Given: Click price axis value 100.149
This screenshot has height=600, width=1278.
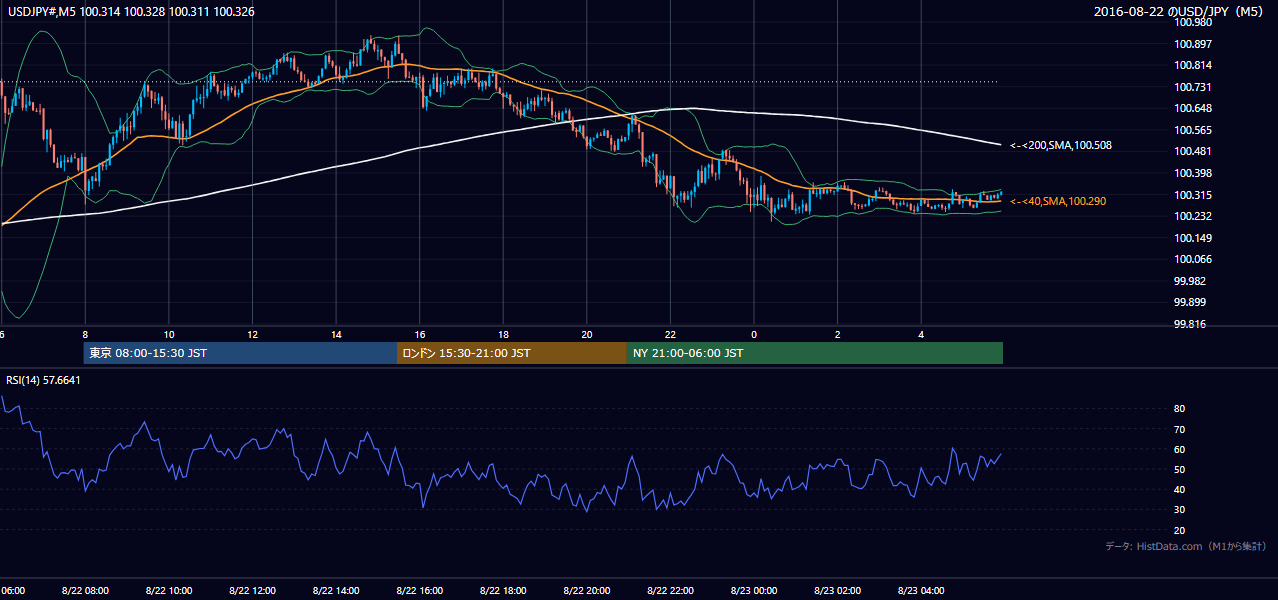Looking at the screenshot, I should point(1192,239).
